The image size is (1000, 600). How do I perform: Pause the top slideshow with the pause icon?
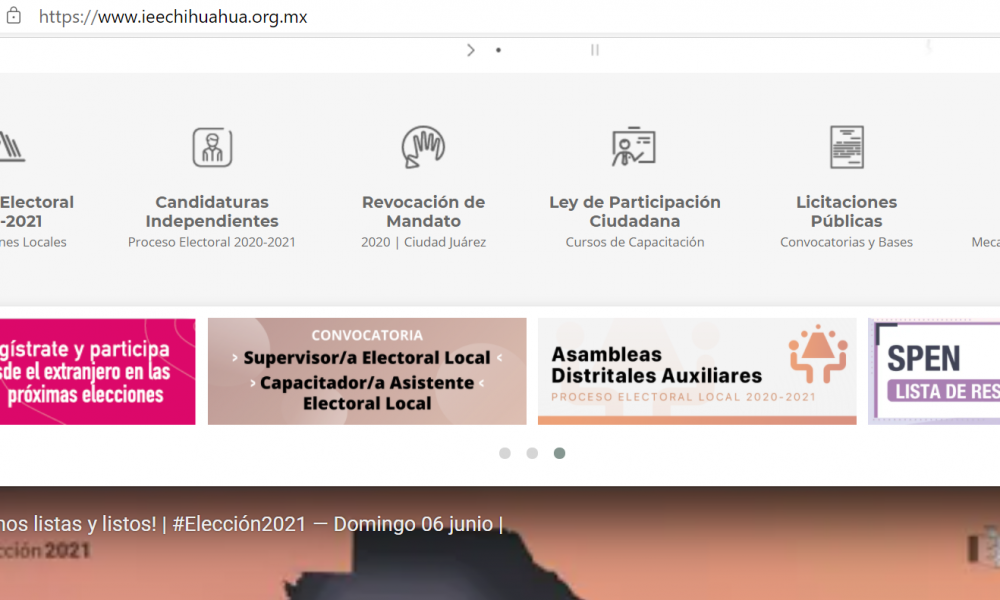[594, 50]
